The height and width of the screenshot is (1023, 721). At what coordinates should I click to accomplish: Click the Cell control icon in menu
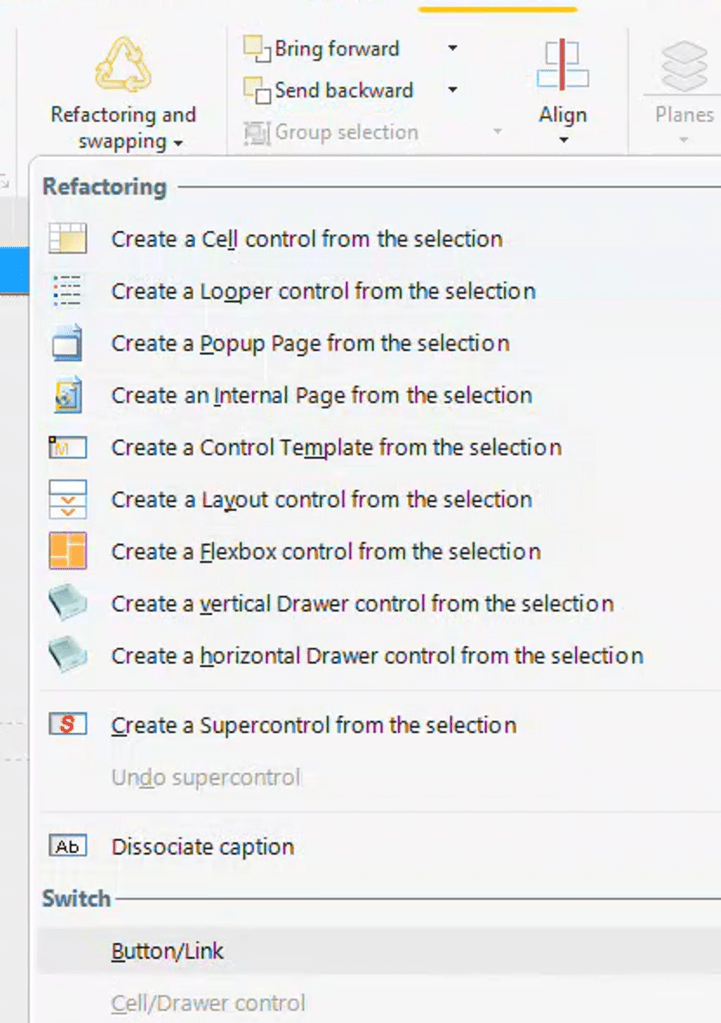[68, 239]
